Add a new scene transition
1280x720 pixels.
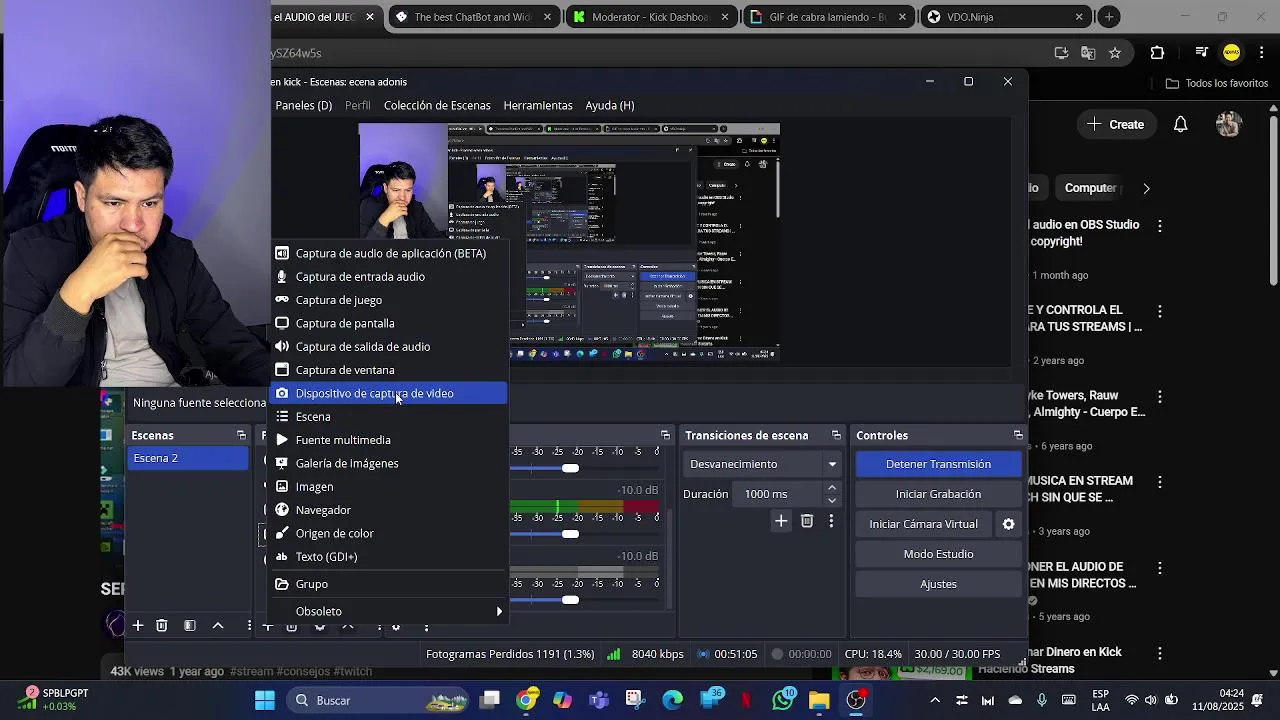pyautogui.click(x=781, y=521)
